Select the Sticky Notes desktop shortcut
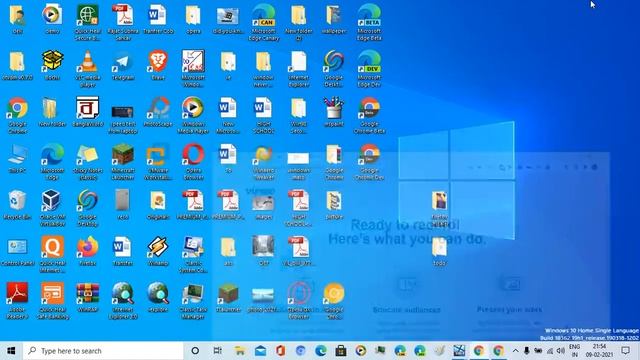This screenshot has width=640, height=360. click(x=87, y=162)
